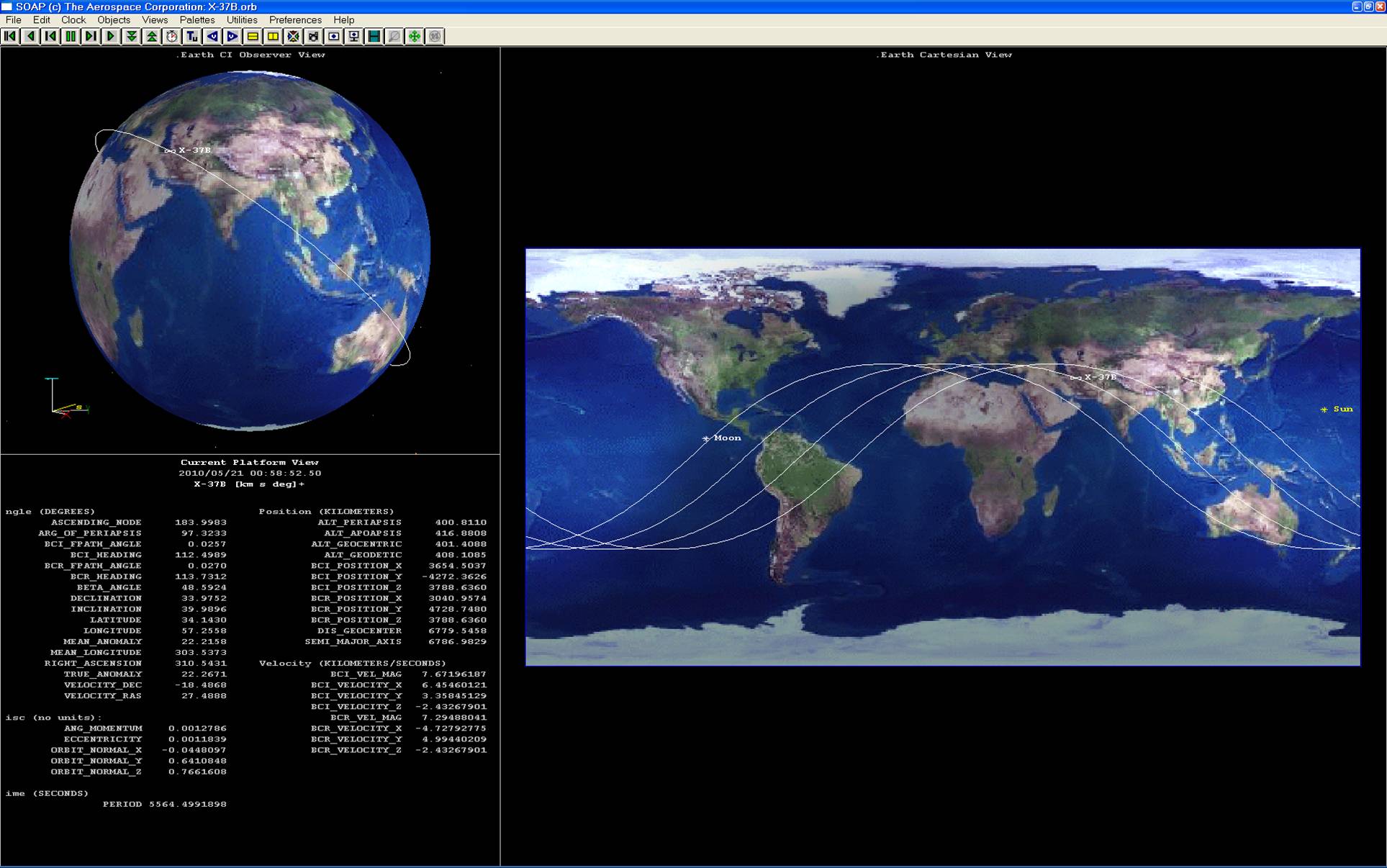Click the .Earth CI Observer View title
The height and width of the screenshot is (868, 1387).
click(250, 55)
